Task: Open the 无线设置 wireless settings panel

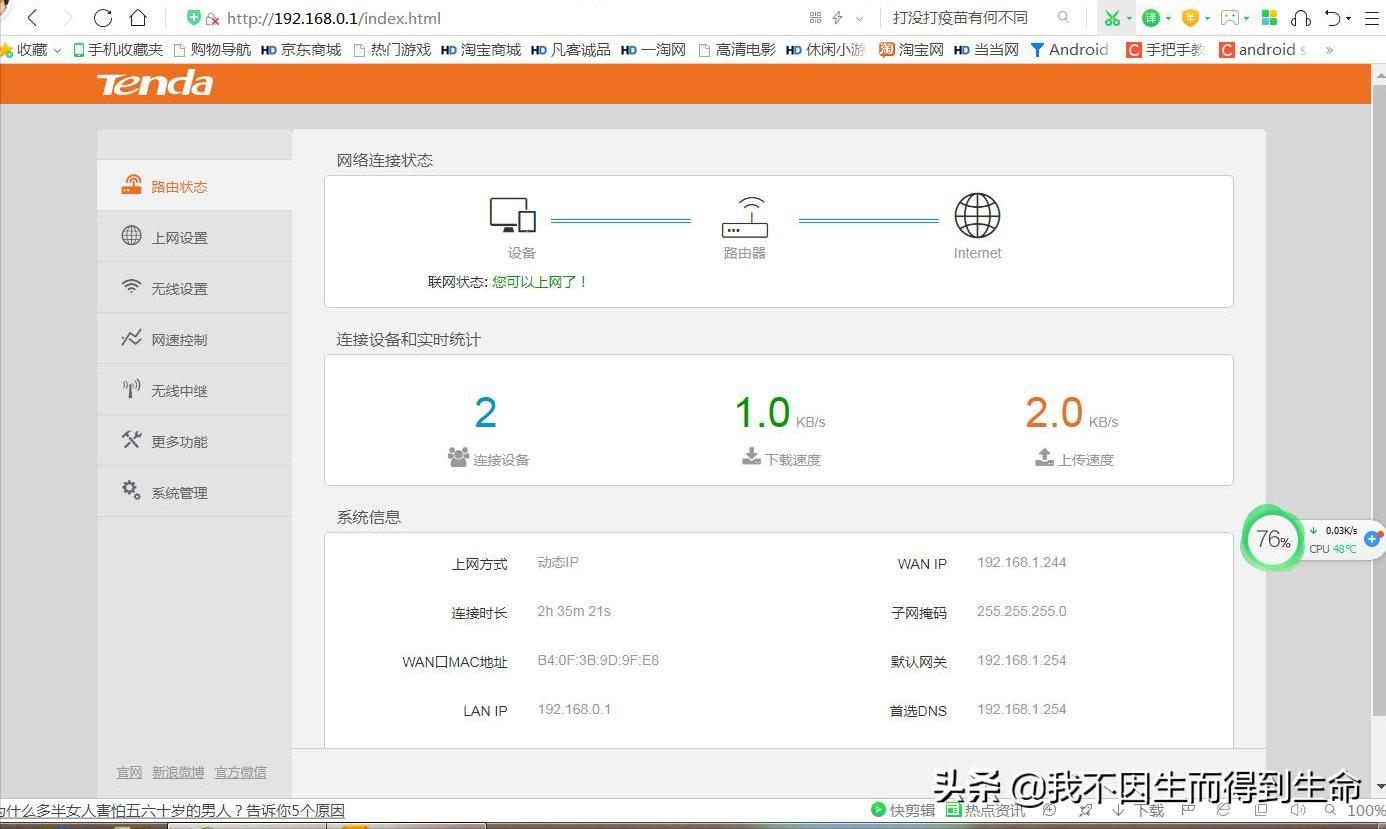Action: (x=180, y=288)
